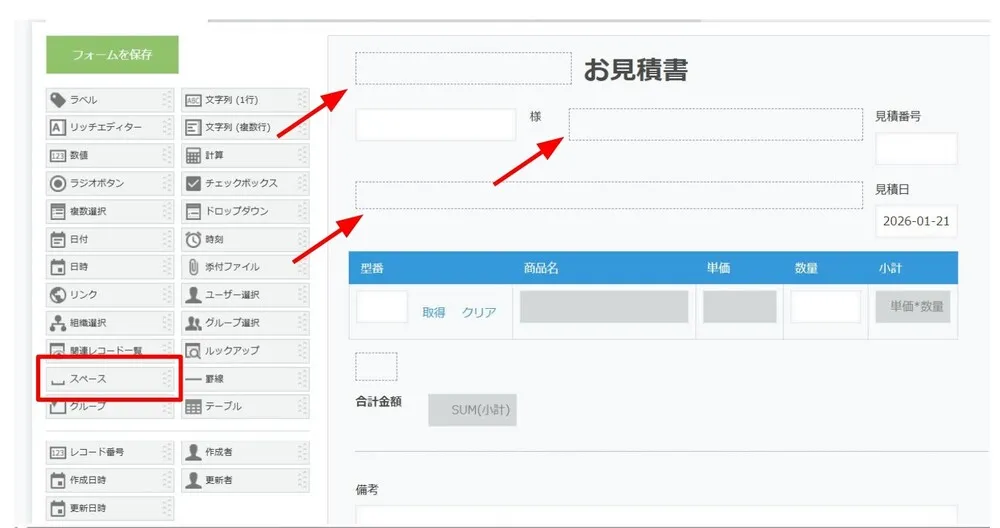Click the 添付ファイル field item
Viewport: 1000px width, 528px height.
pos(244,267)
